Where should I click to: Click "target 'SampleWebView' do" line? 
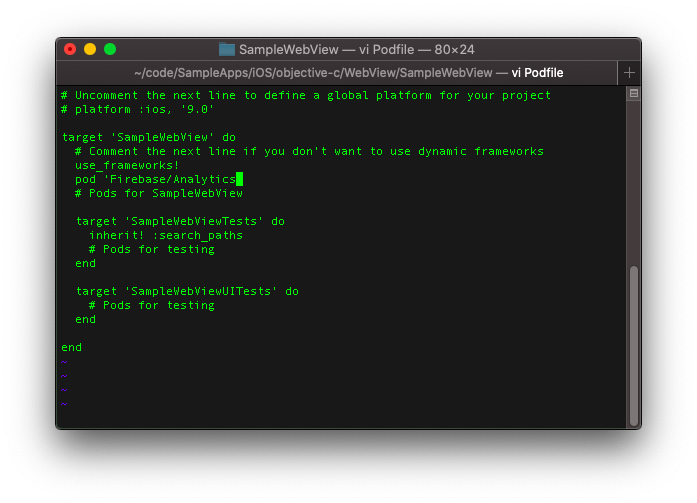click(148, 137)
